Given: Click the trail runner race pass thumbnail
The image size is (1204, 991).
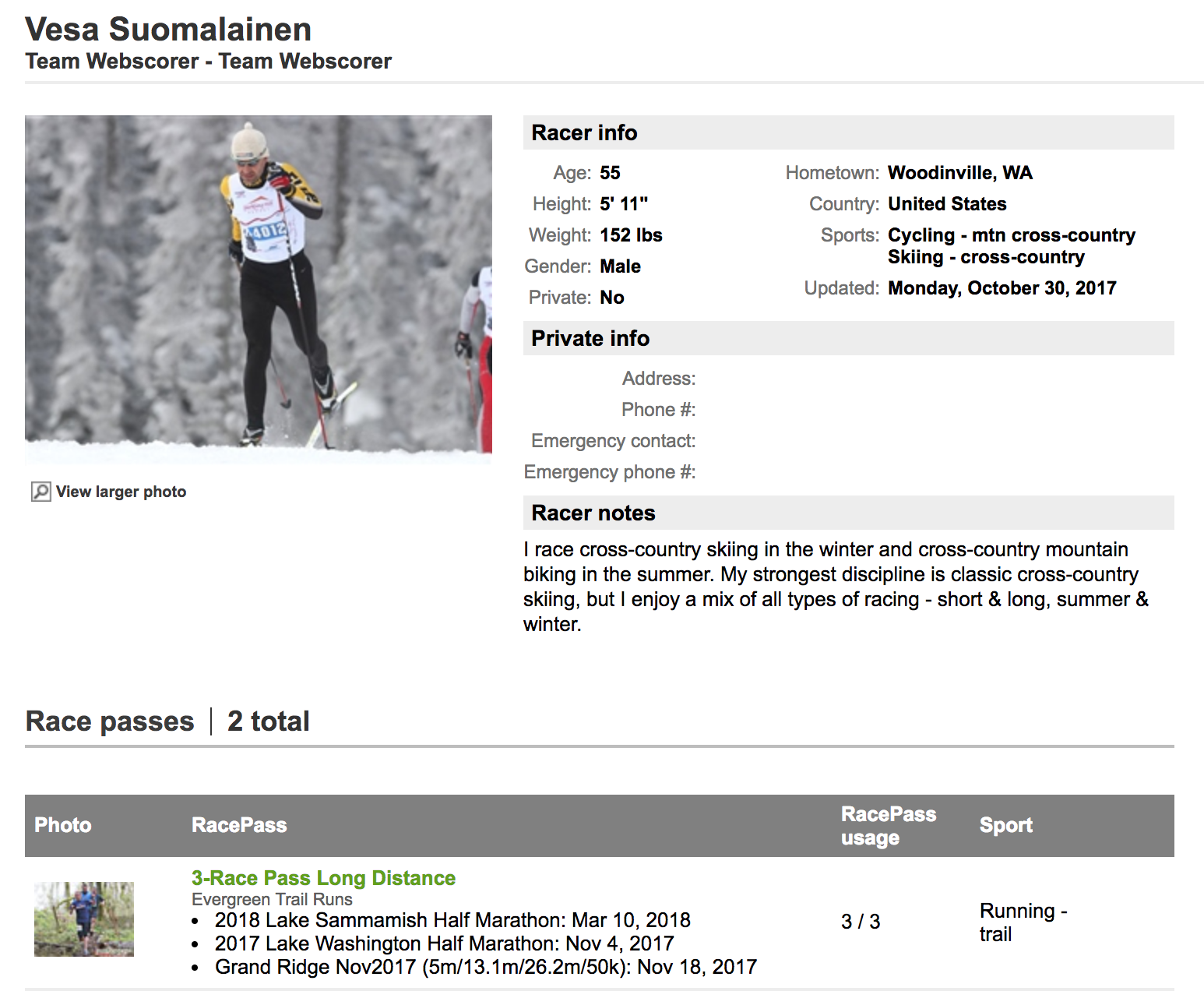Looking at the screenshot, I should click(x=84, y=919).
